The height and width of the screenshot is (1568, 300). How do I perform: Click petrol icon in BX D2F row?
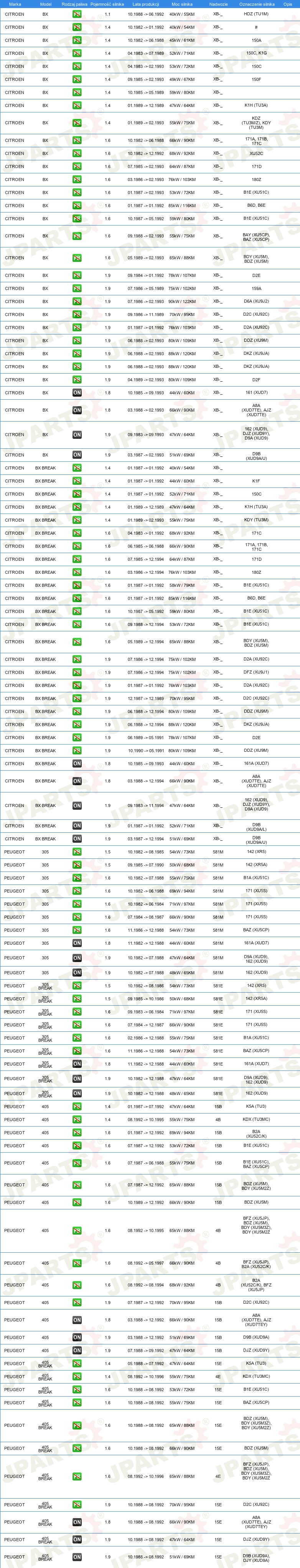77,380
